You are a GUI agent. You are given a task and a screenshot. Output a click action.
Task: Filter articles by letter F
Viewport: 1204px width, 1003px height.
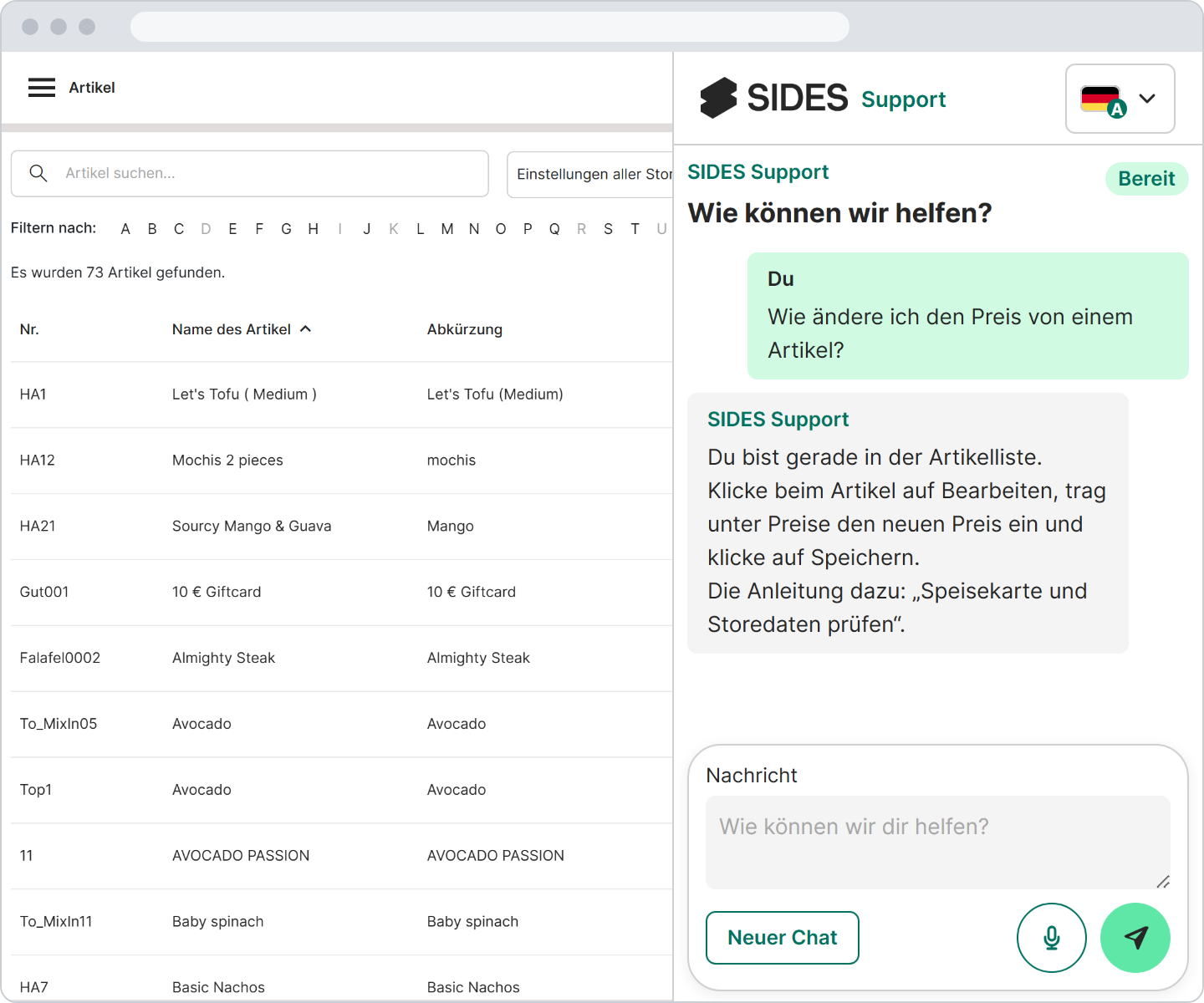coord(259,229)
